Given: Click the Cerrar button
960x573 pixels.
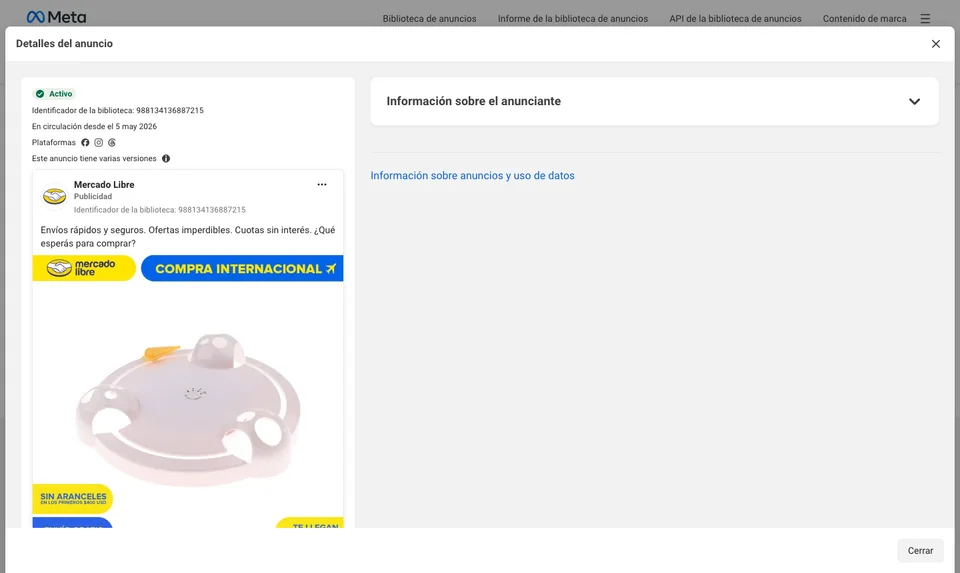Looking at the screenshot, I should [920, 550].
